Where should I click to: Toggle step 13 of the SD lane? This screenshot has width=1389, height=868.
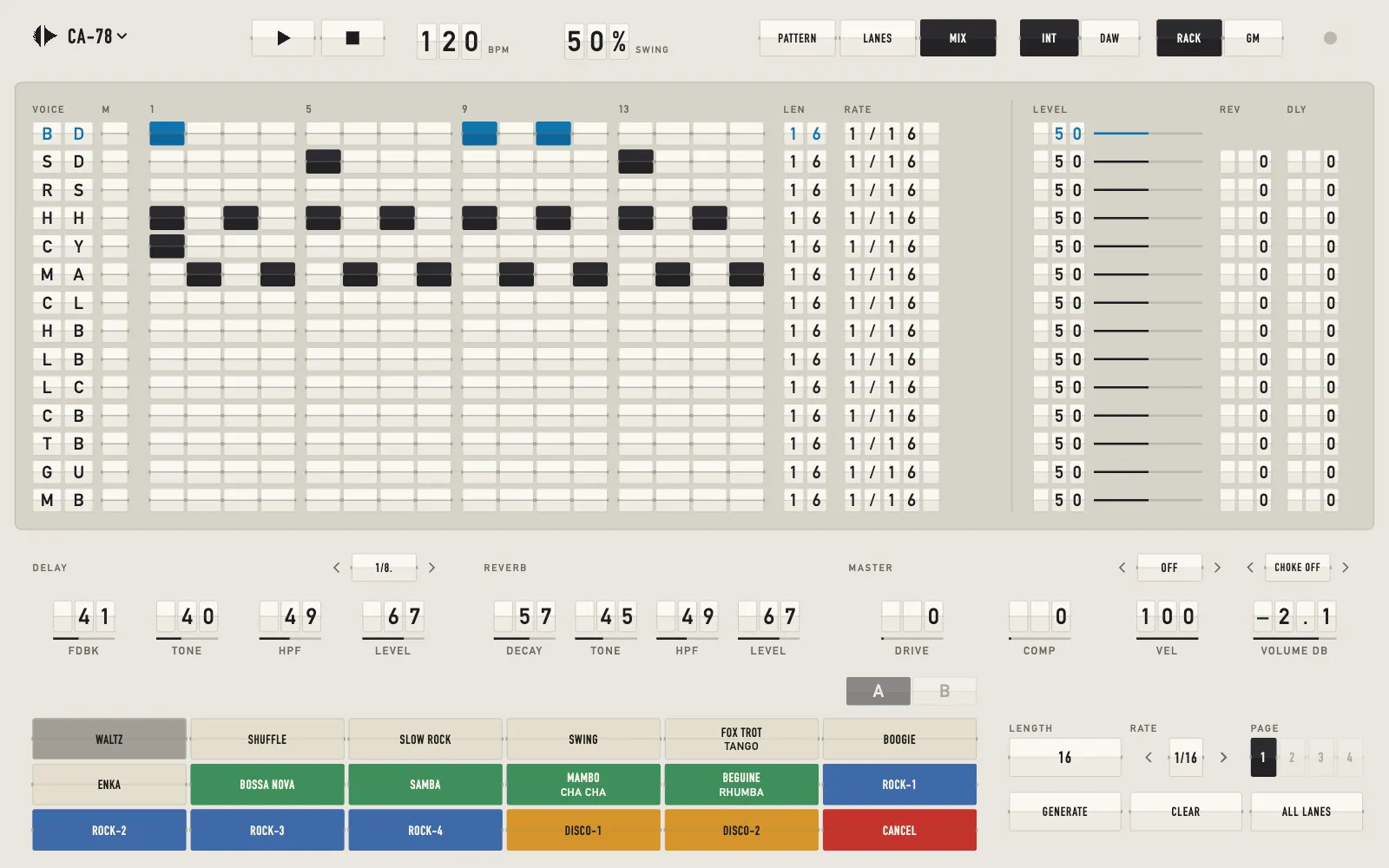(635, 161)
